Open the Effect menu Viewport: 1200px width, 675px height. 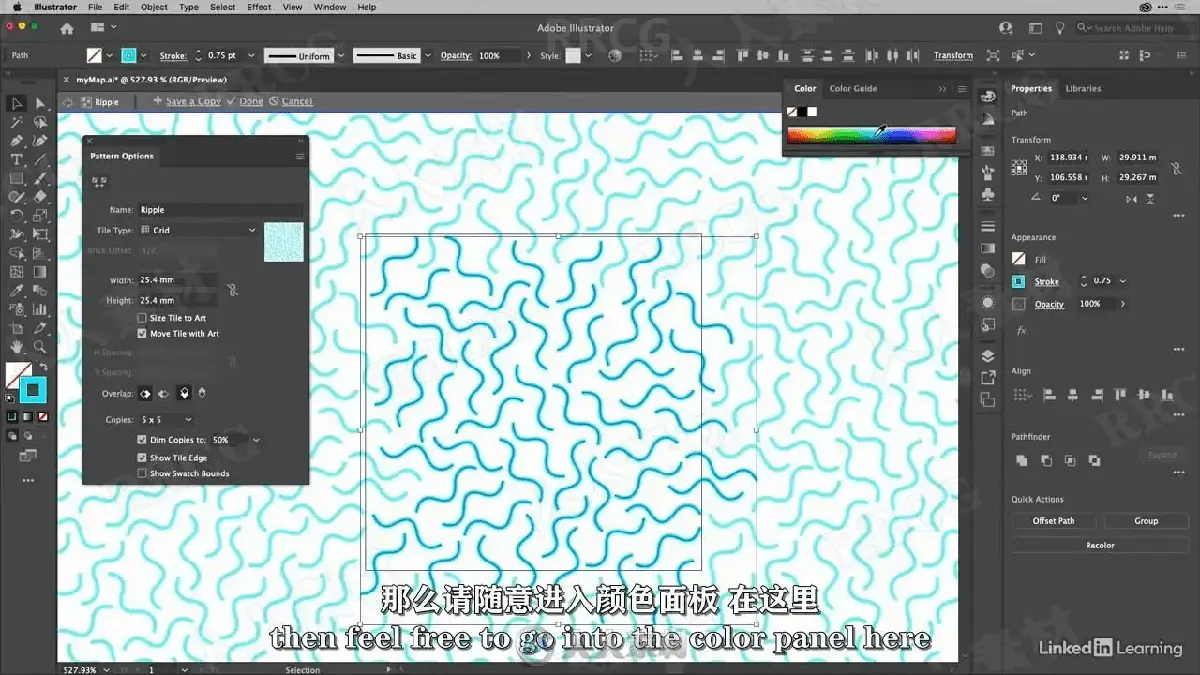(x=259, y=7)
